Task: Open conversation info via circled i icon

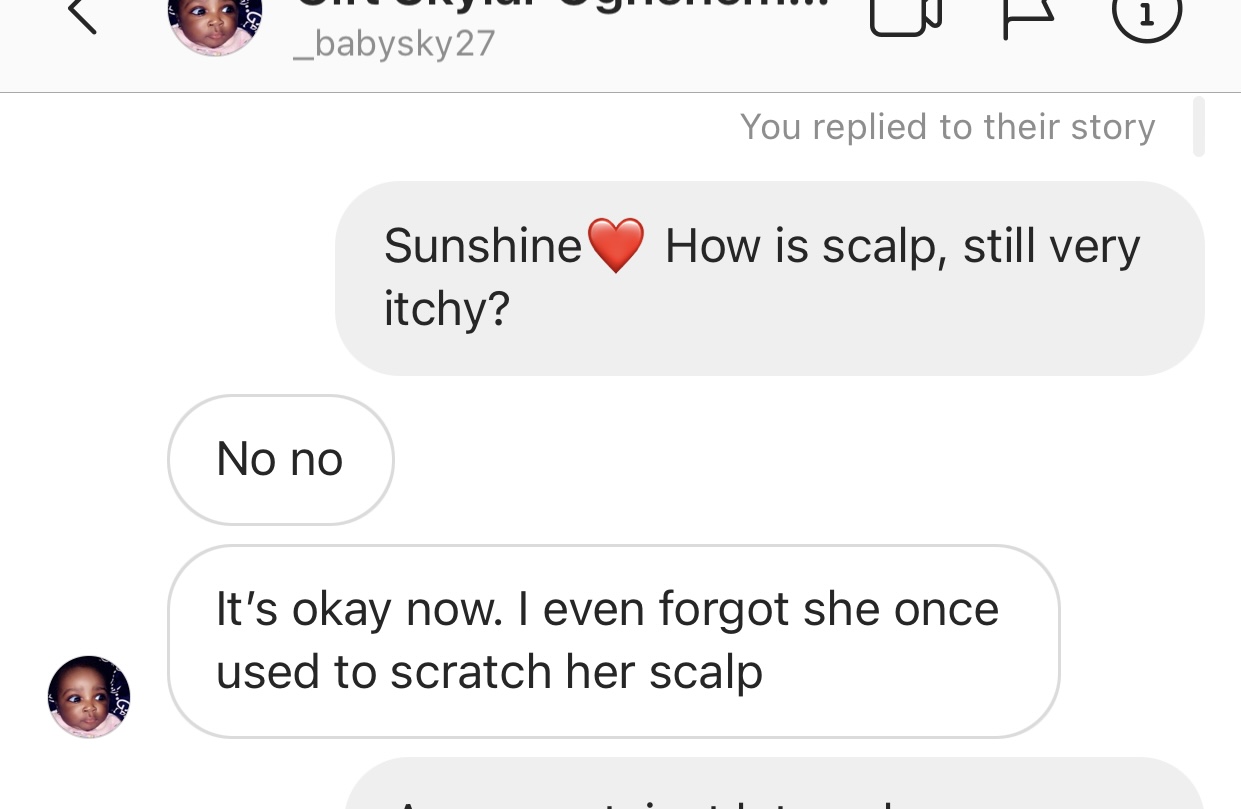Action: 1146,14
